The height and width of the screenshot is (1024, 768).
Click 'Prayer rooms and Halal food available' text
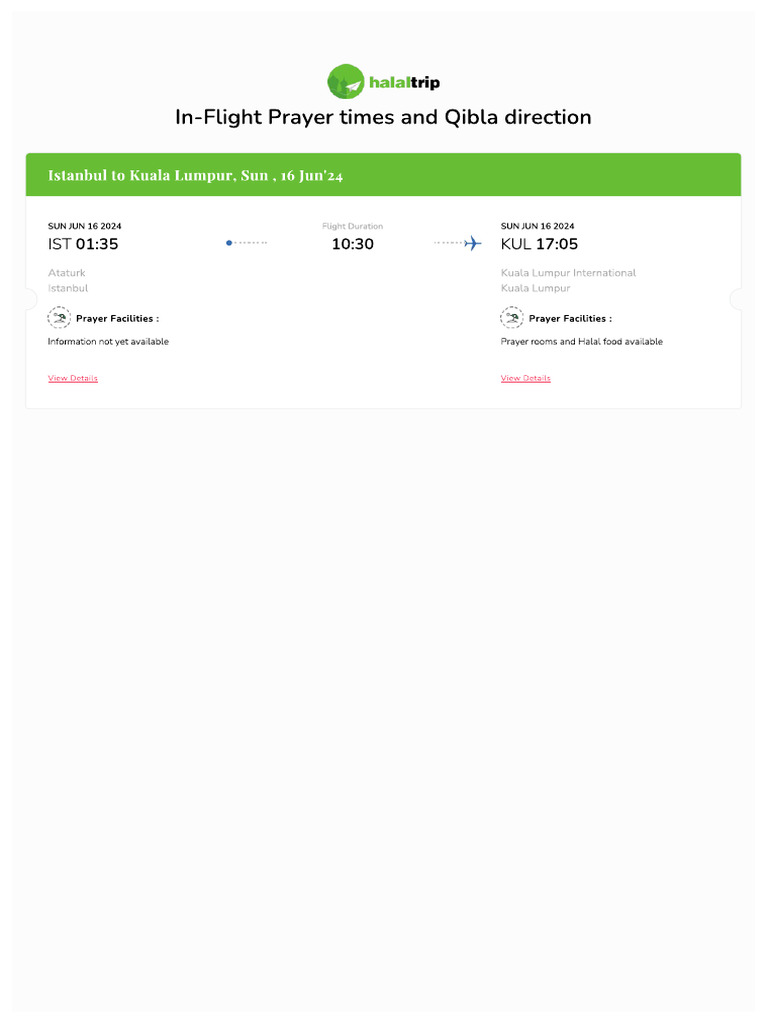[581, 342]
